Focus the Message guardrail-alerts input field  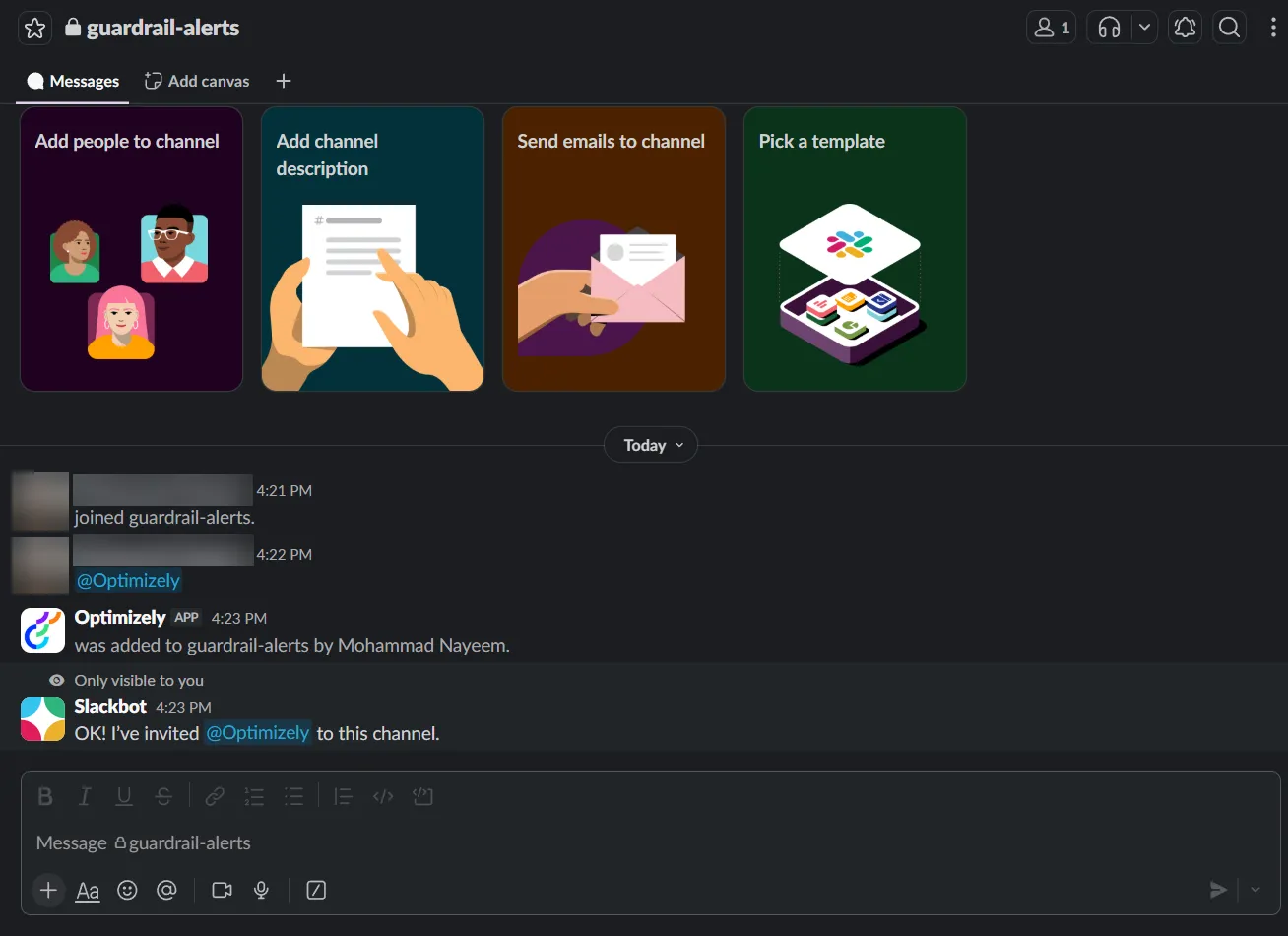650,843
